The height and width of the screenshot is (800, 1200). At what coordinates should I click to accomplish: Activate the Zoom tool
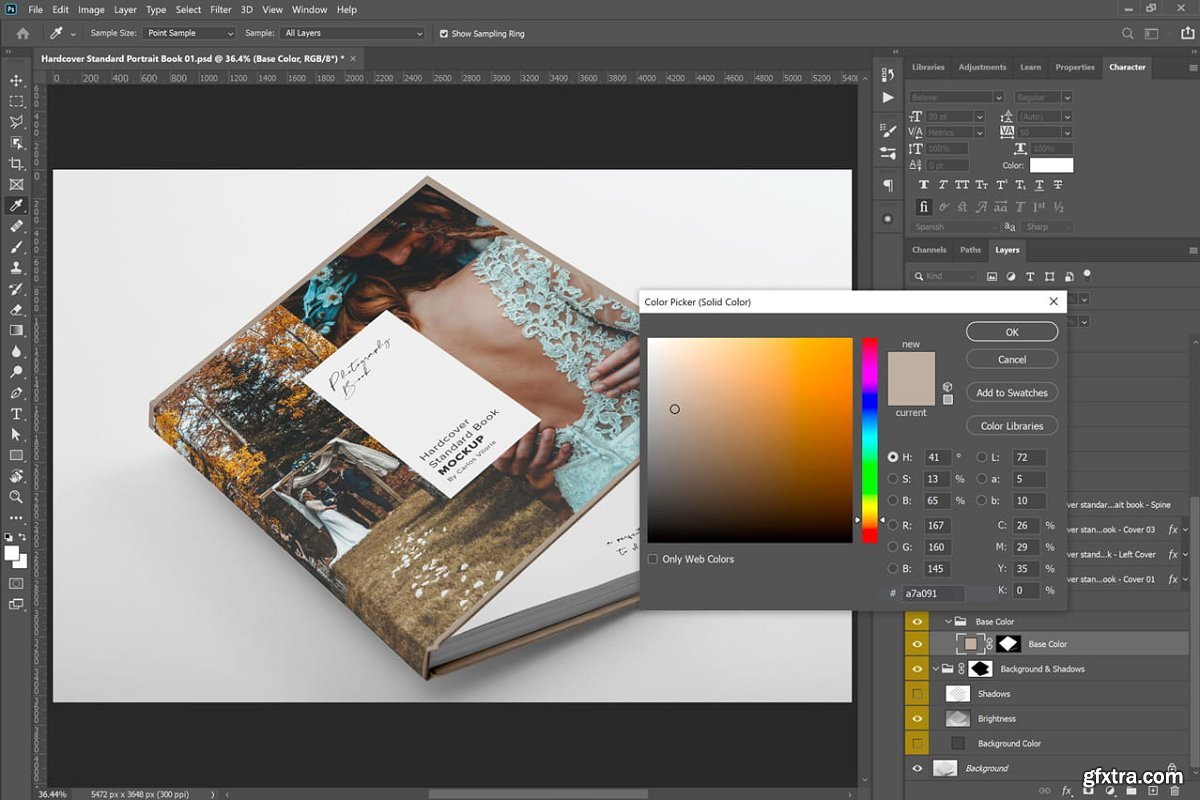(x=16, y=497)
